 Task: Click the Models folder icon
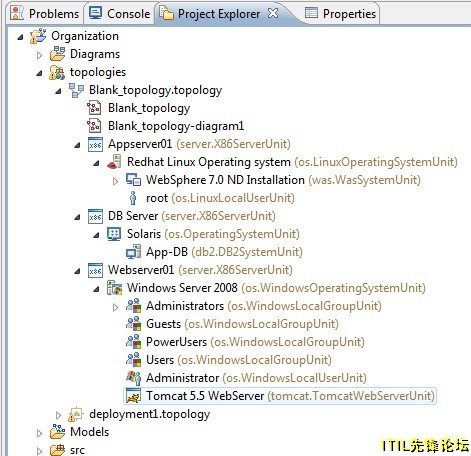point(57,432)
